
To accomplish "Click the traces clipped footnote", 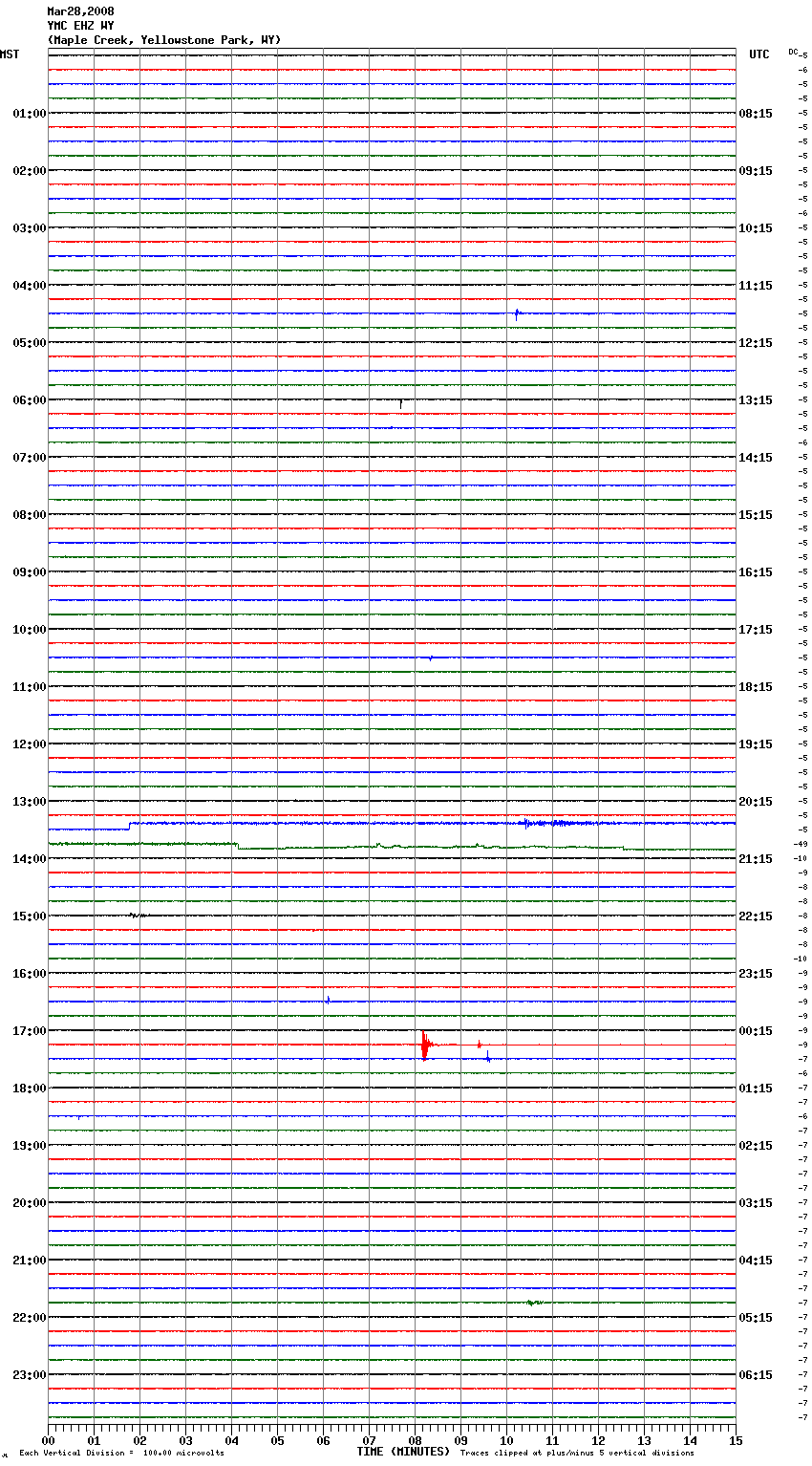I will coord(577,1454).
